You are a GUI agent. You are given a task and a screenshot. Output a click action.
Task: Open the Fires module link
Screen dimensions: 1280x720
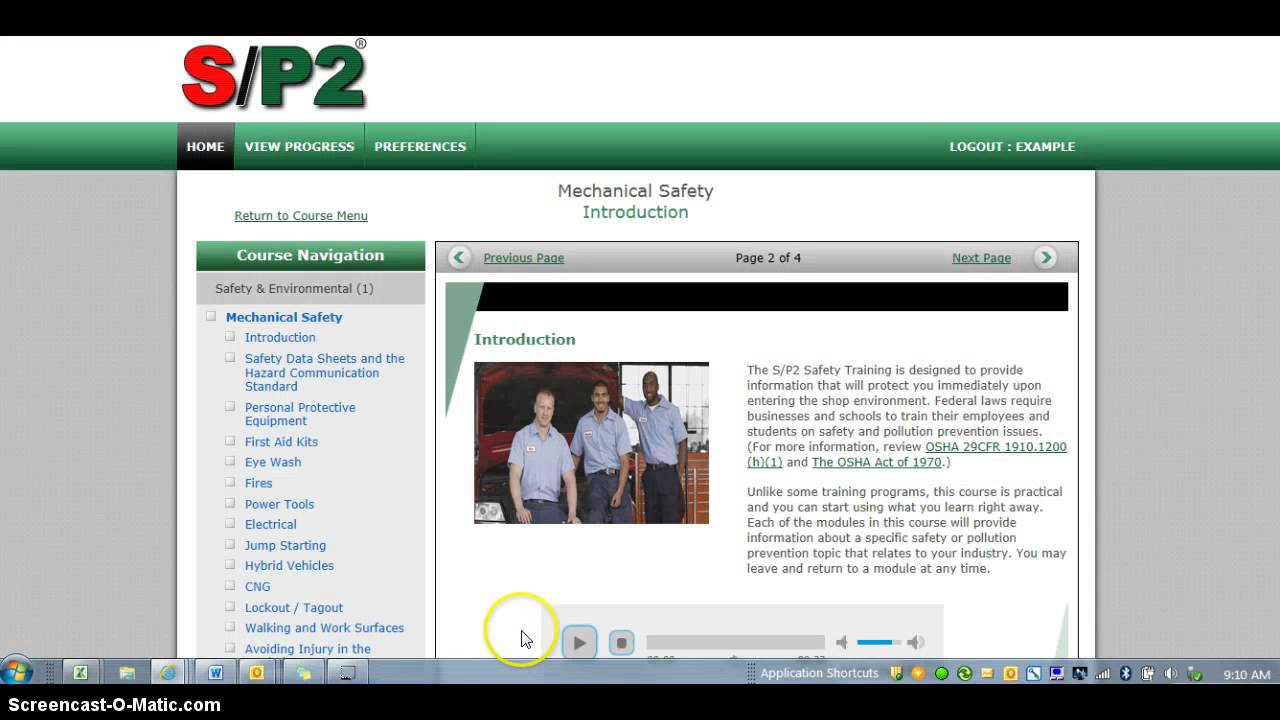pos(258,483)
